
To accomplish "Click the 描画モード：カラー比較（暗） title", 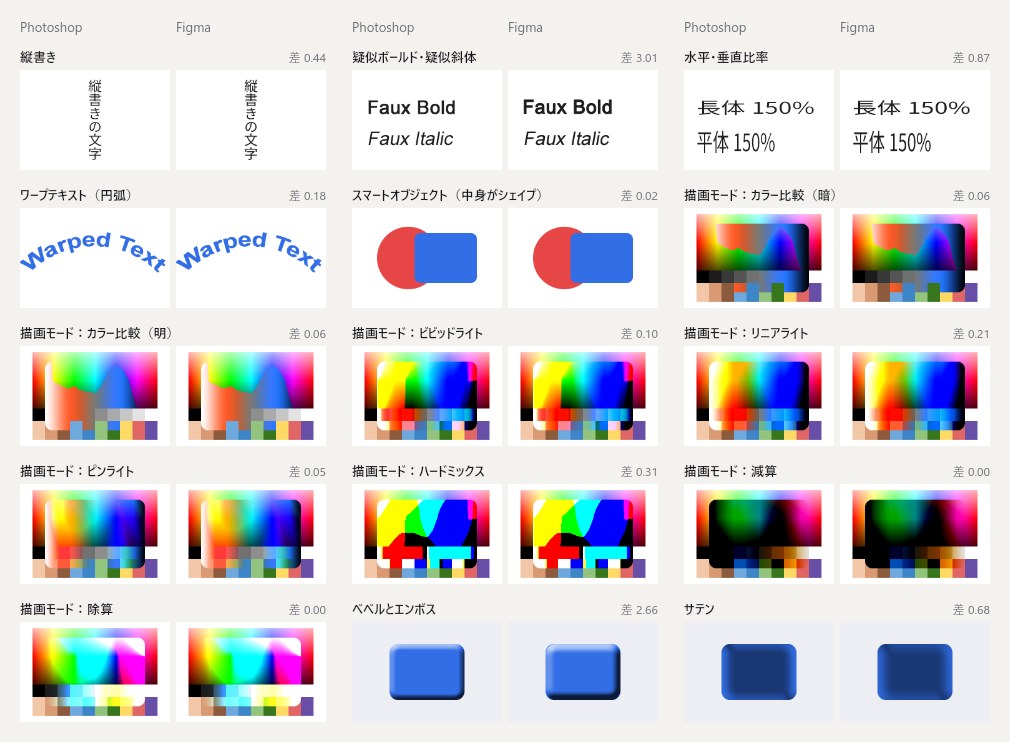I will (759, 195).
